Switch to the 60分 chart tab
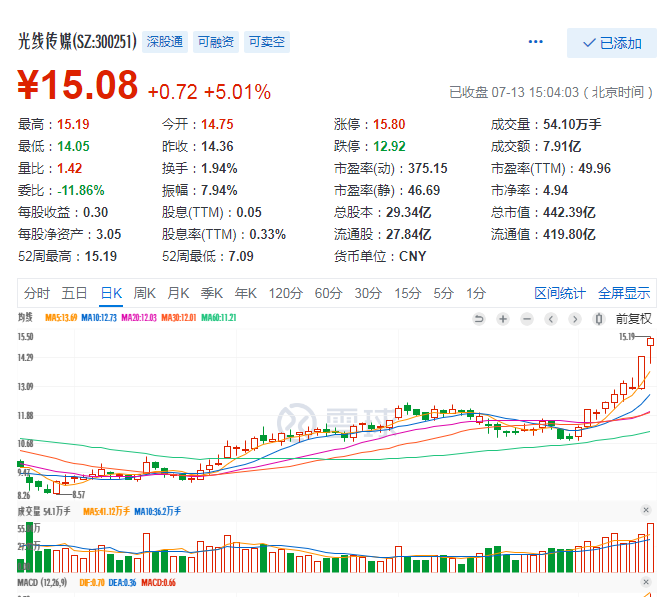This screenshot has height=597, width=670. 328,293
